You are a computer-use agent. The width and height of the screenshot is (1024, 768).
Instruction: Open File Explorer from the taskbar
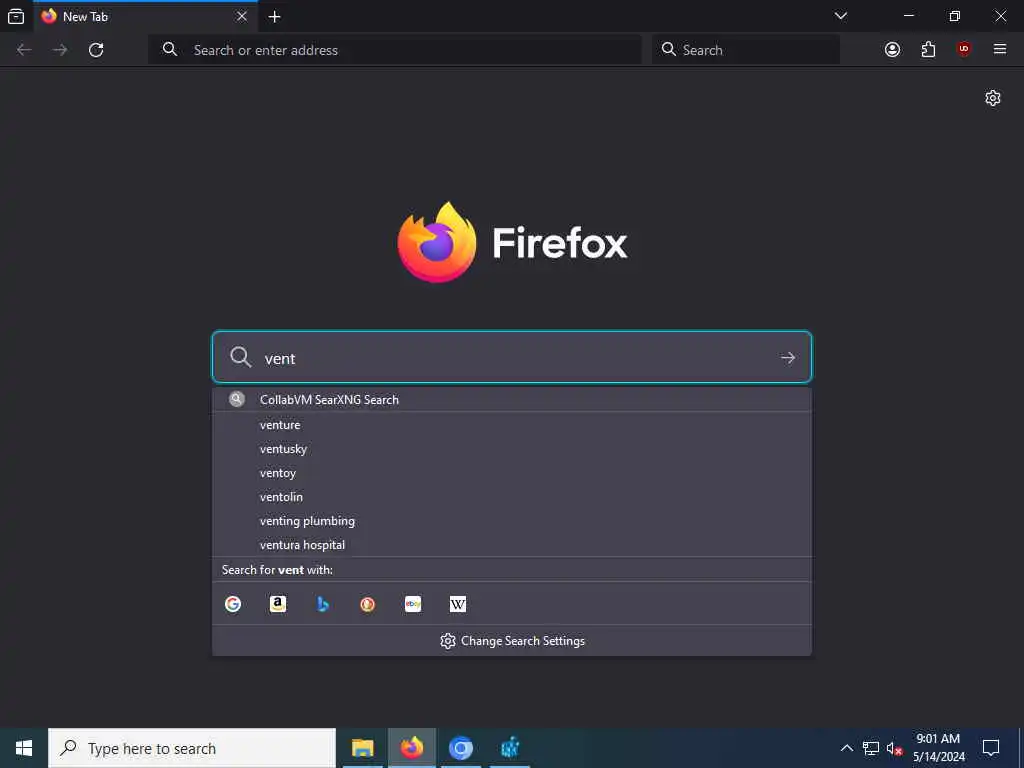click(362, 748)
